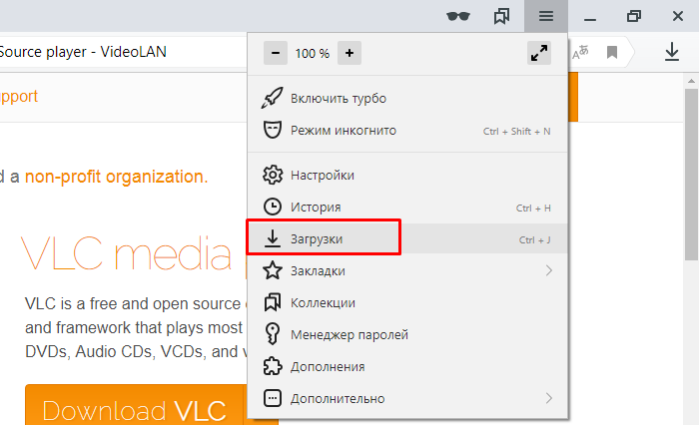This screenshot has height=425, width=699.
Task: Open Загрузки downloads entry
Action: coord(407,239)
